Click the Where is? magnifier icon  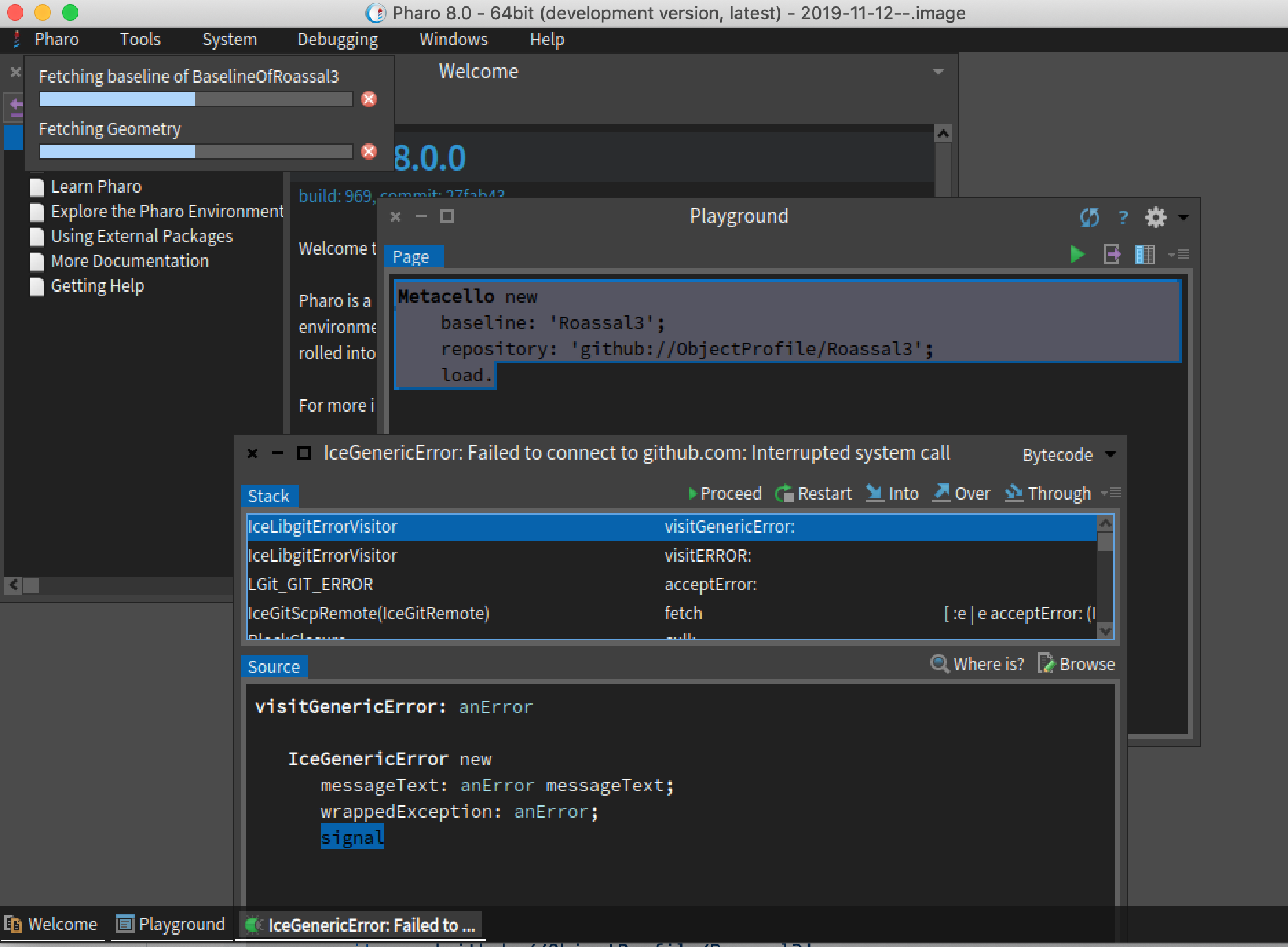point(941,663)
